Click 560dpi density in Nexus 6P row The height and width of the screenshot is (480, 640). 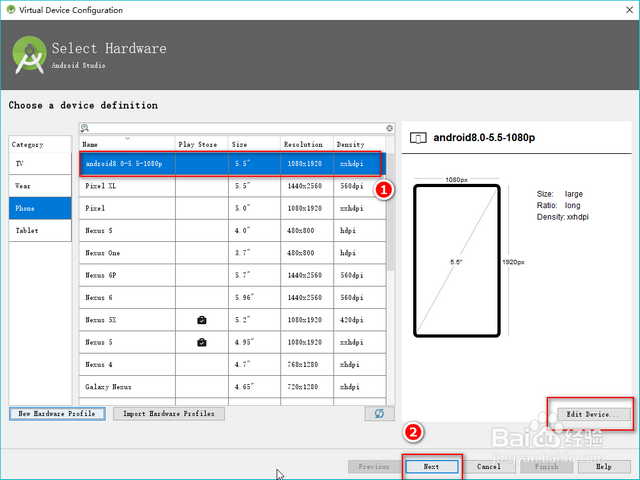(351, 276)
